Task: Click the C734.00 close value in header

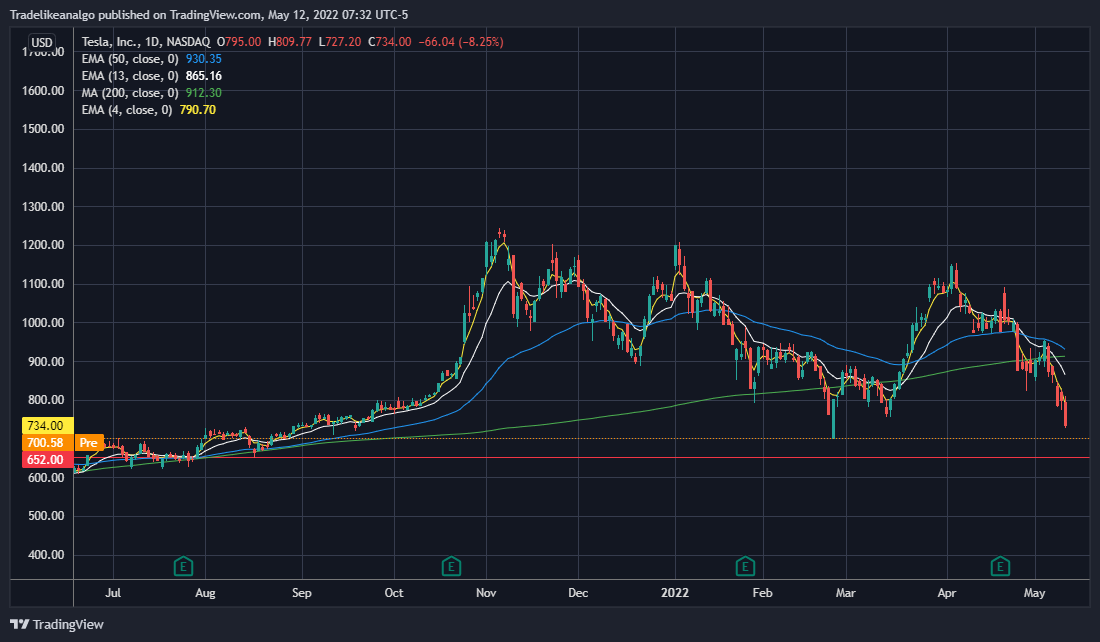Action: 390,42
